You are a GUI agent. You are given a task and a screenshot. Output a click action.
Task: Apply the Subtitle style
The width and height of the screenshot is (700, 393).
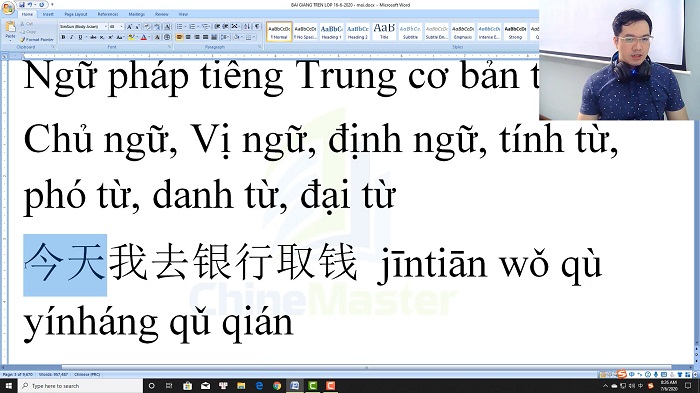pos(410,32)
